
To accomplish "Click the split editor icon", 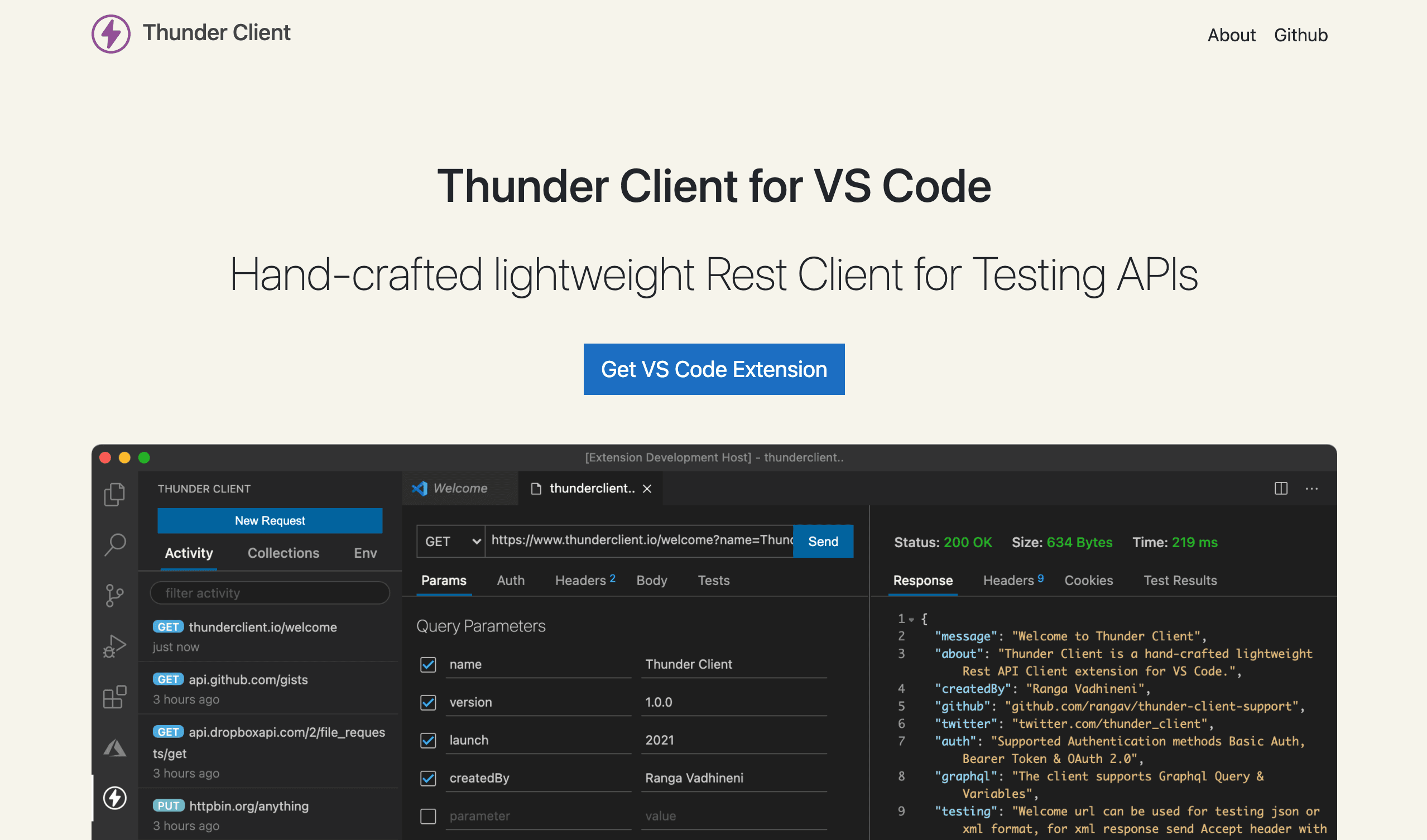I will pyautogui.click(x=1280, y=489).
